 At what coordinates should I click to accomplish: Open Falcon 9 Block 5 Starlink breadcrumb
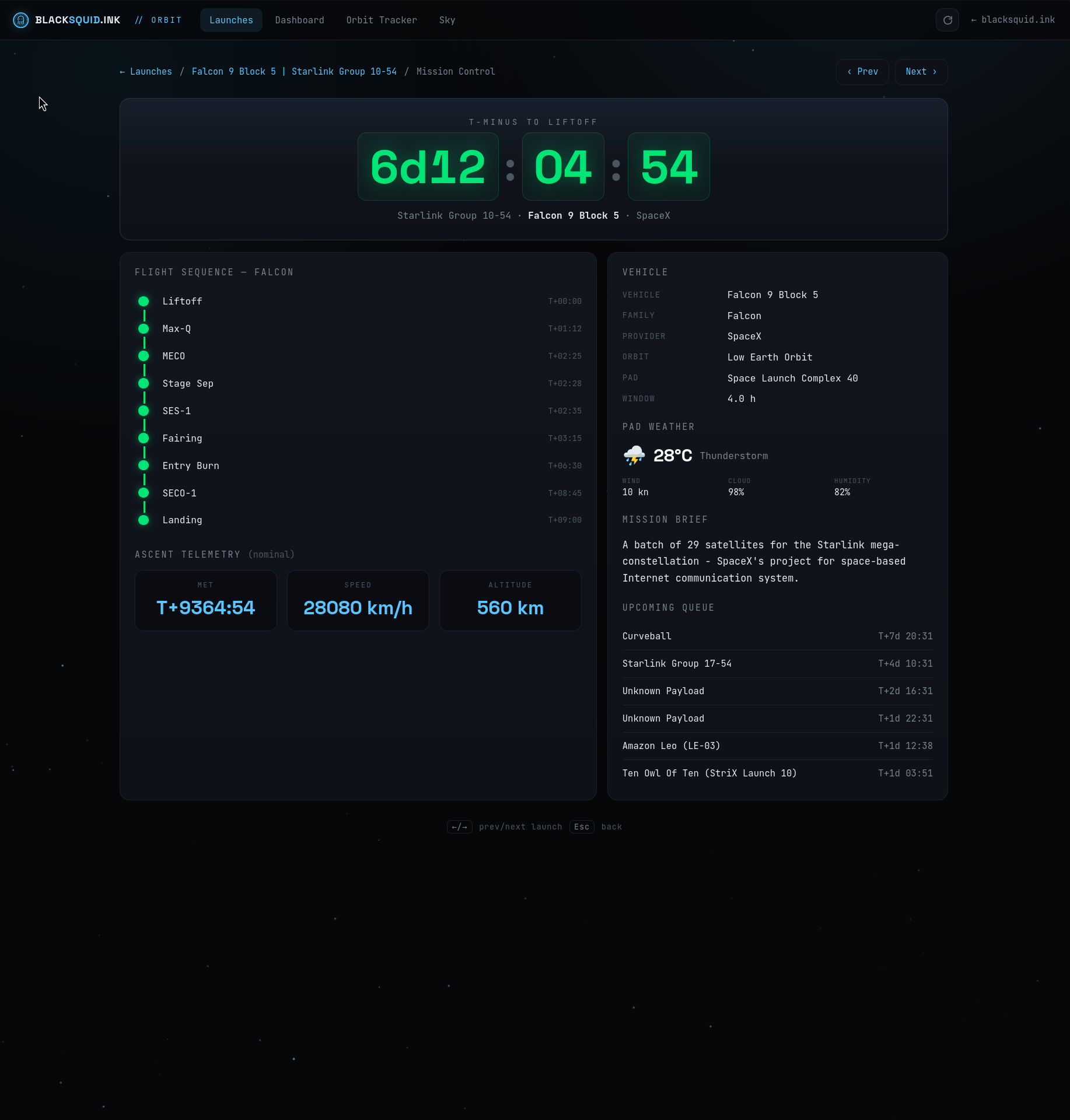coord(294,72)
